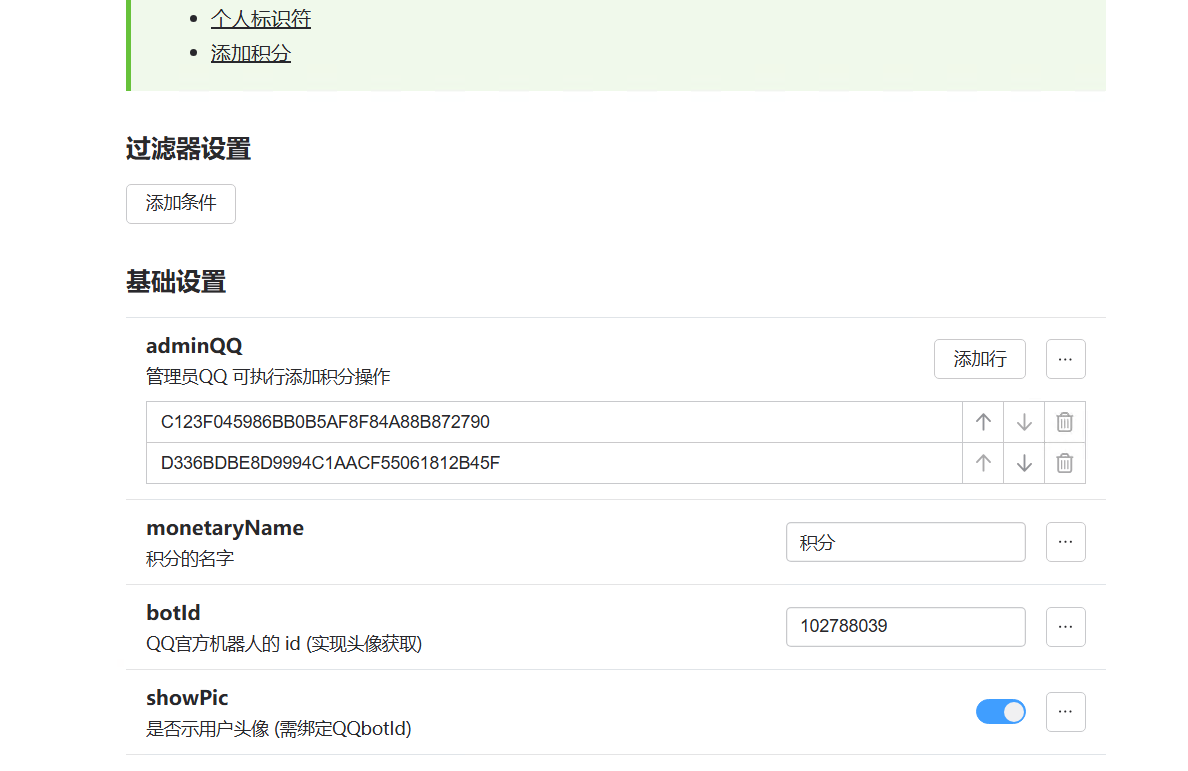The image size is (1188, 771).
Task: Open the 添加积分 link
Action: pyautogui.click(x=251, y=54)
